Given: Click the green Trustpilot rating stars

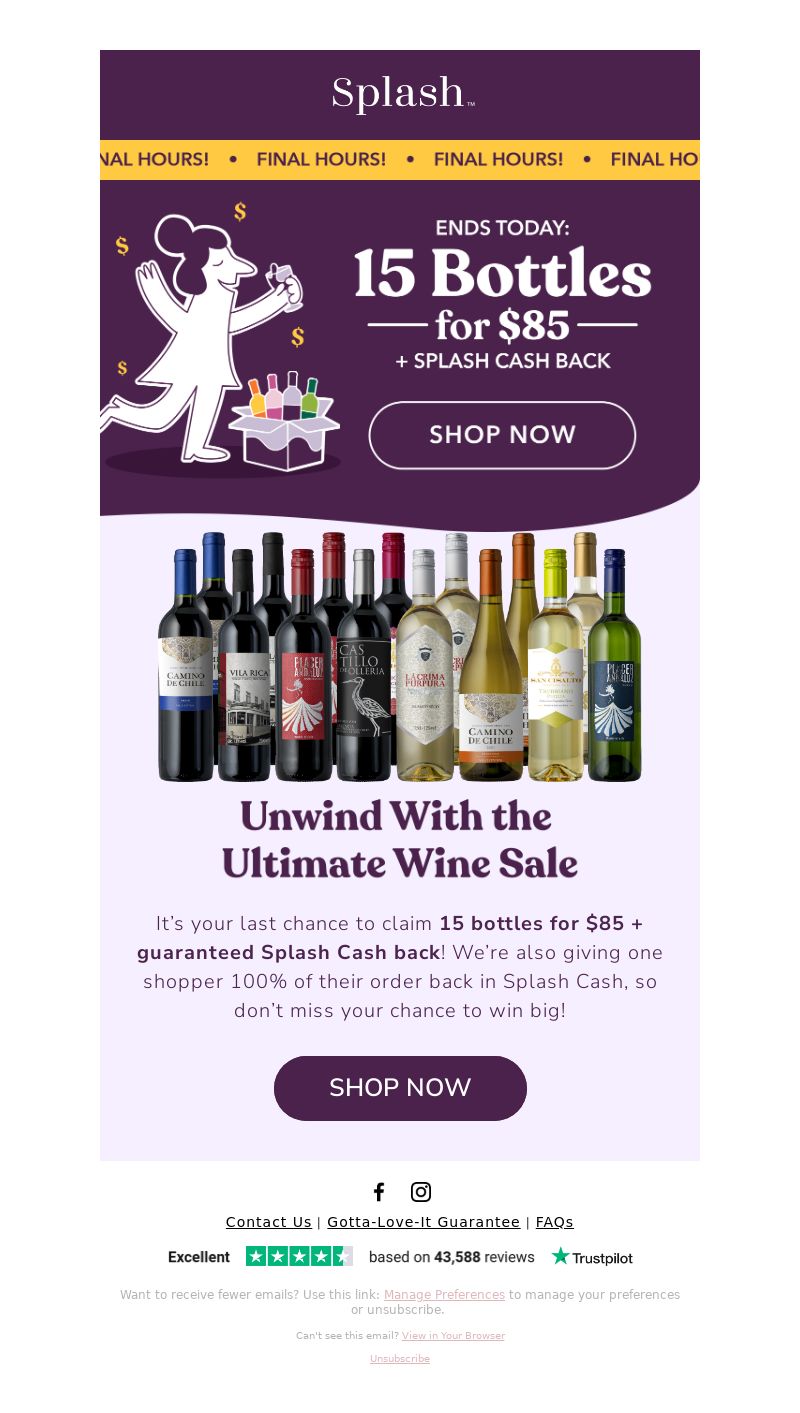Looking at the screenshot, I should [x=299, y=1257].
